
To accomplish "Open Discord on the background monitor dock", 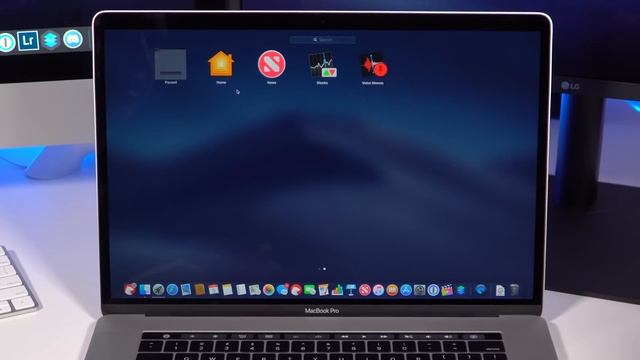I will (73, 39).
